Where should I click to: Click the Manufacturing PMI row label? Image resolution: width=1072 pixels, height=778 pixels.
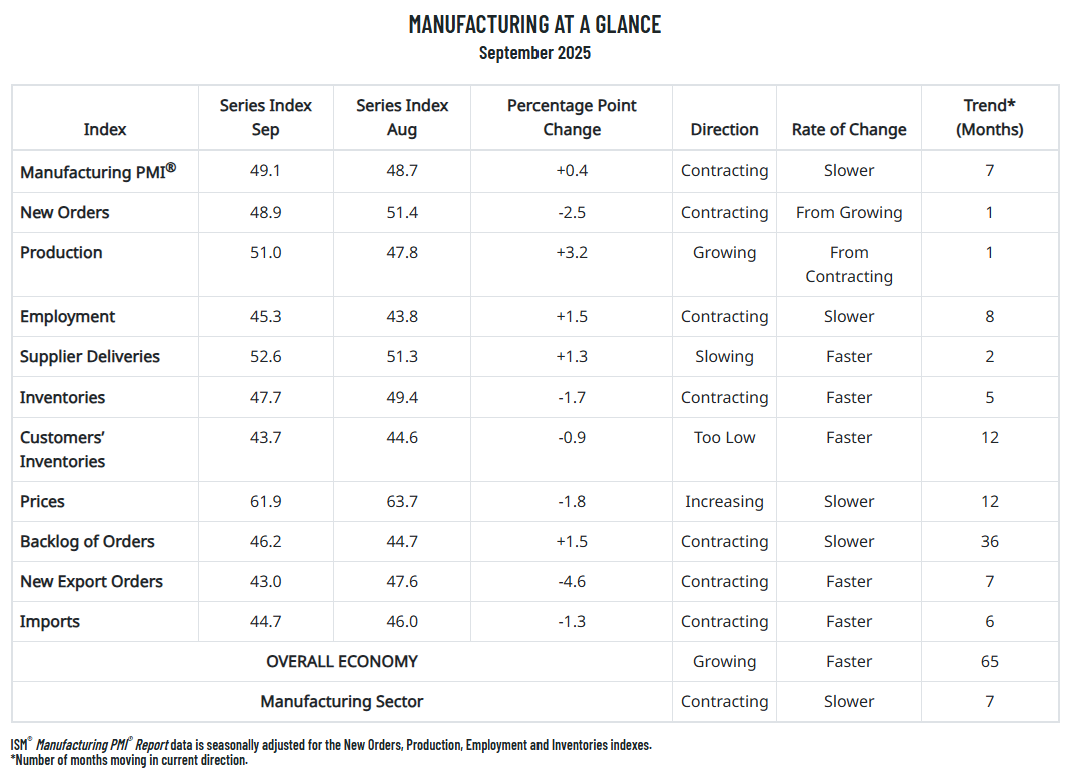coord(98,171)
